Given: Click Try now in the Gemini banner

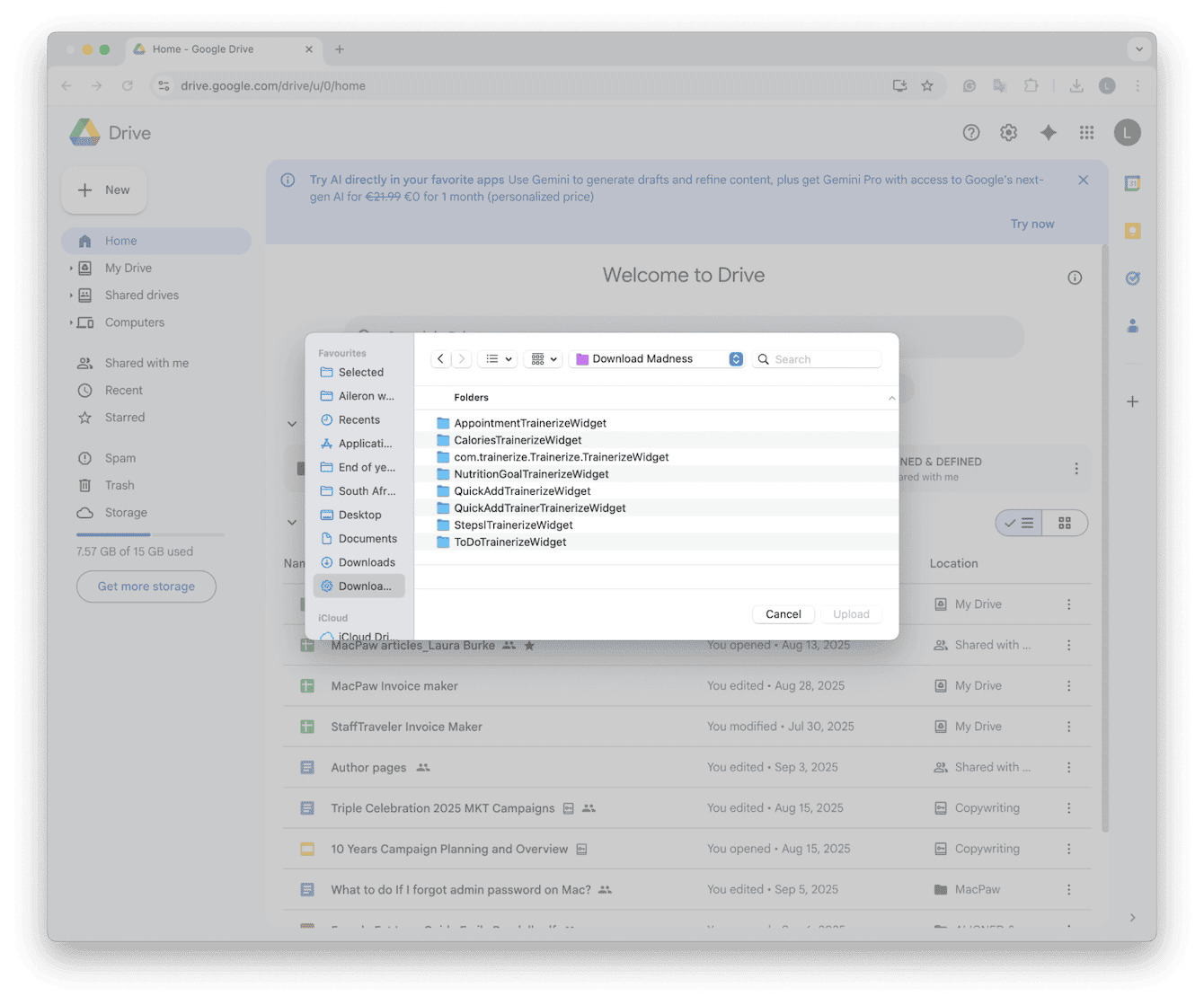Looking at the screenshot, I should click(x=1031, y=224).
